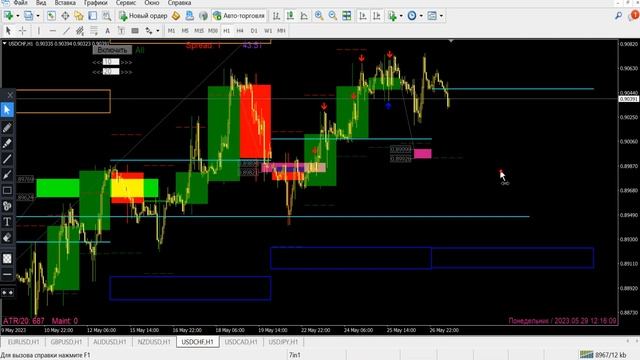Click >>> next to value 10
Viewport: 640px width, 360px height.
pos(126,62)
